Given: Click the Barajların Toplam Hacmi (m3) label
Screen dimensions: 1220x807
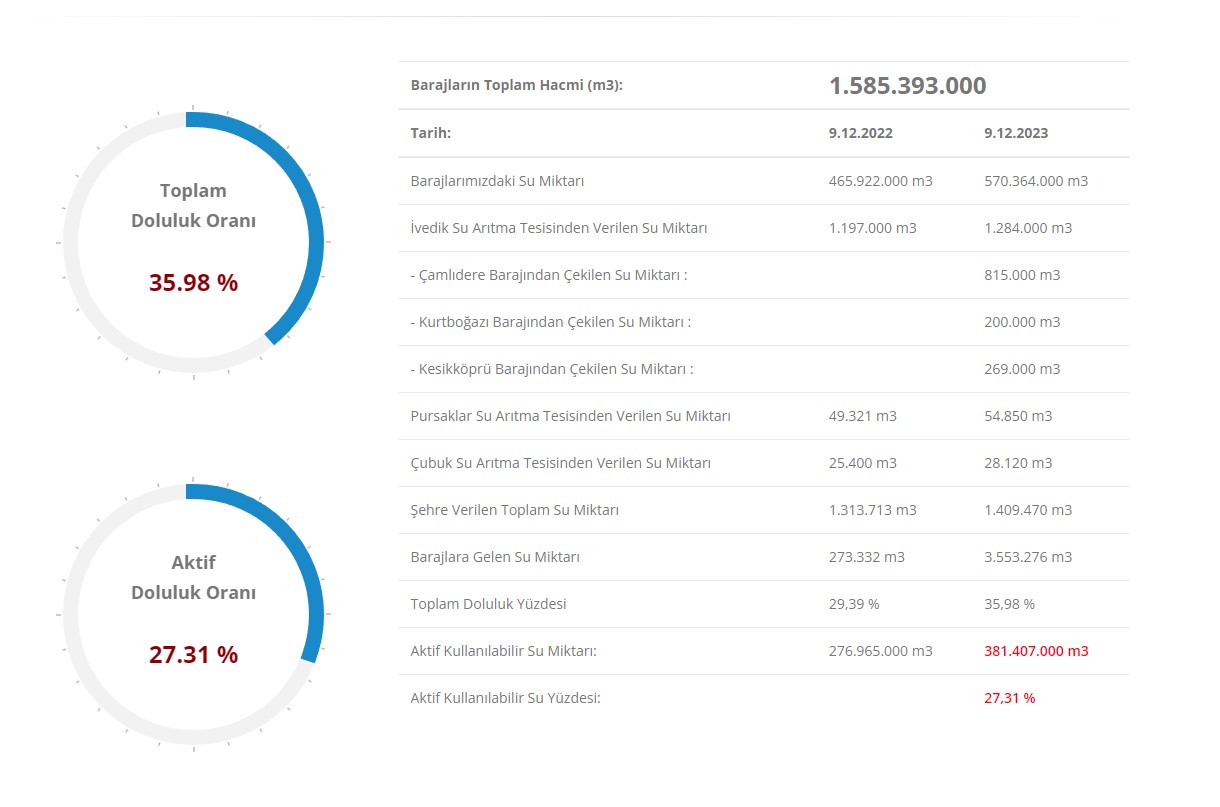Looking at the screenshot, I should (516, 86).
